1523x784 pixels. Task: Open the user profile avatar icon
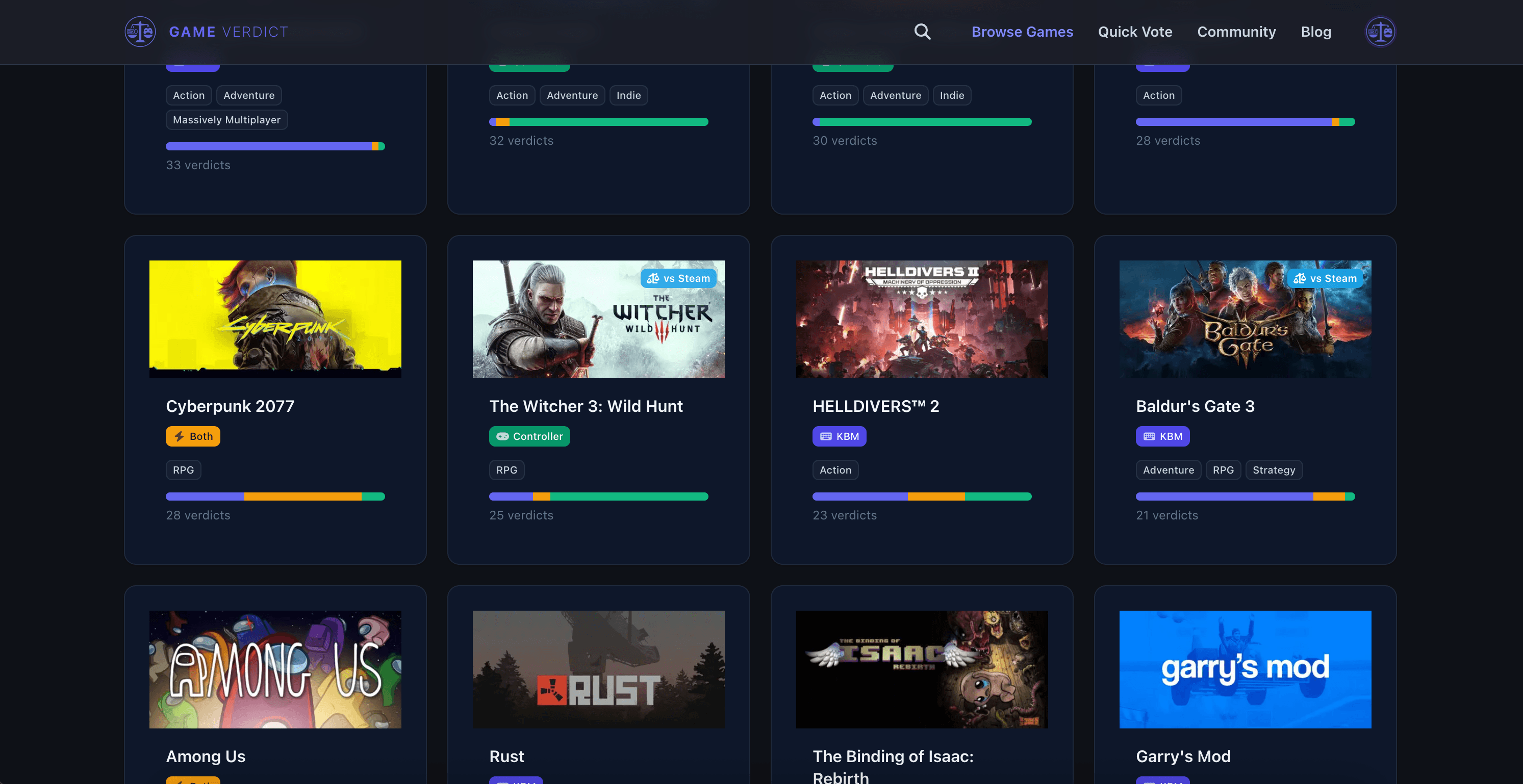[1380, 32]
